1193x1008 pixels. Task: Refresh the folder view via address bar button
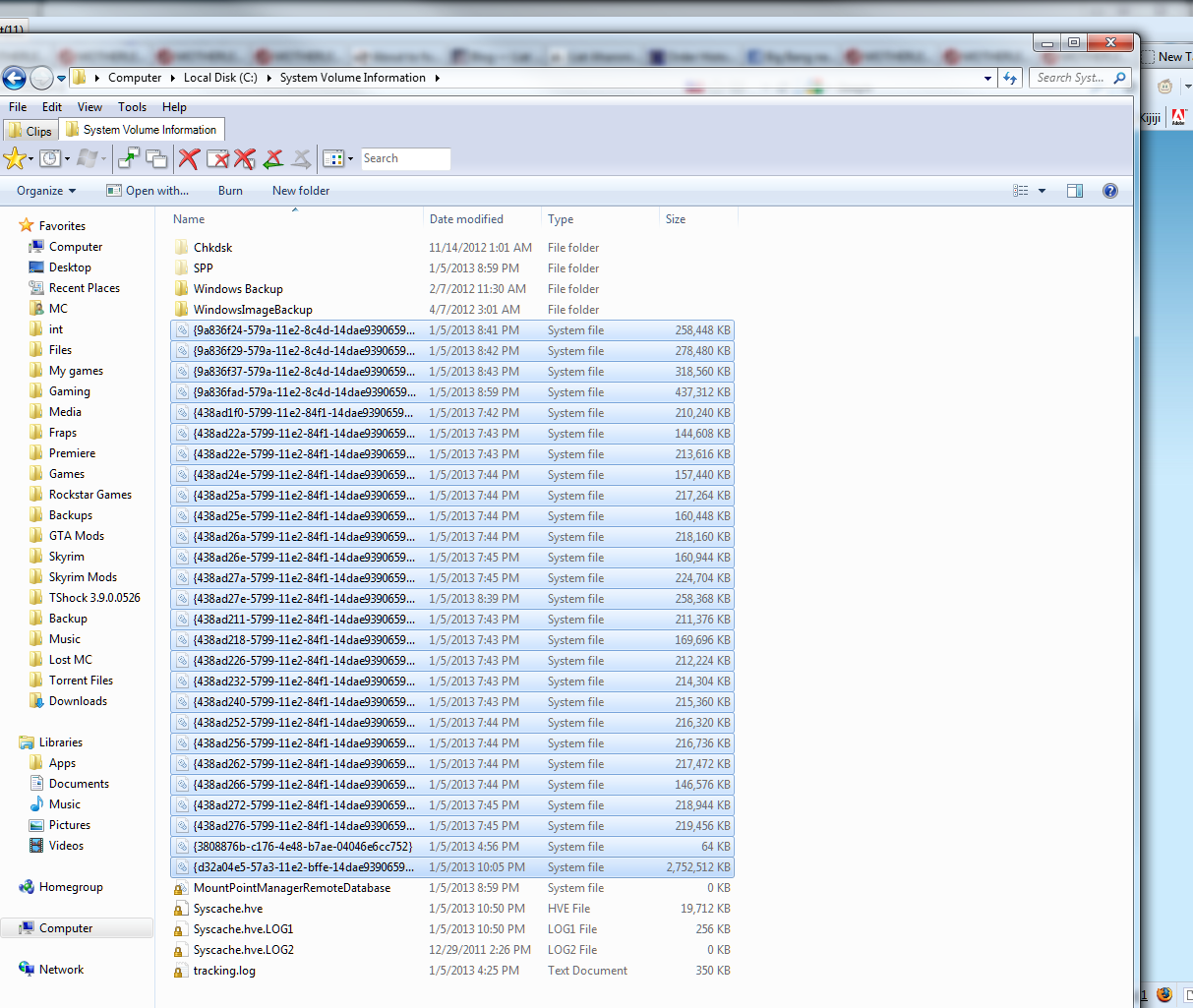click(x=1010, y=78)
